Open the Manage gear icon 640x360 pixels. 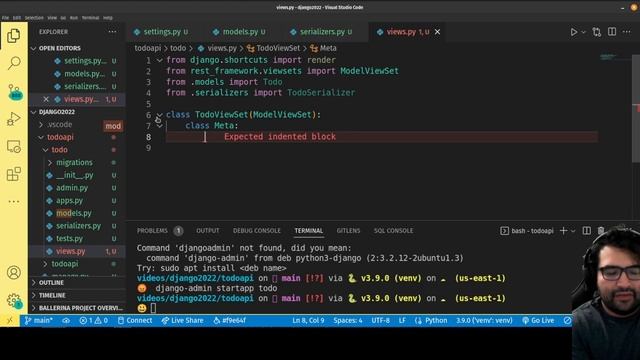[14, 301]
